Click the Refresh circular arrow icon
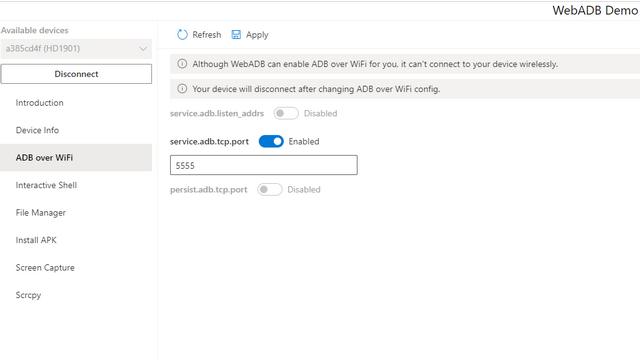The image size is (640, 360). pyautogui.click(x=182, y=35)
